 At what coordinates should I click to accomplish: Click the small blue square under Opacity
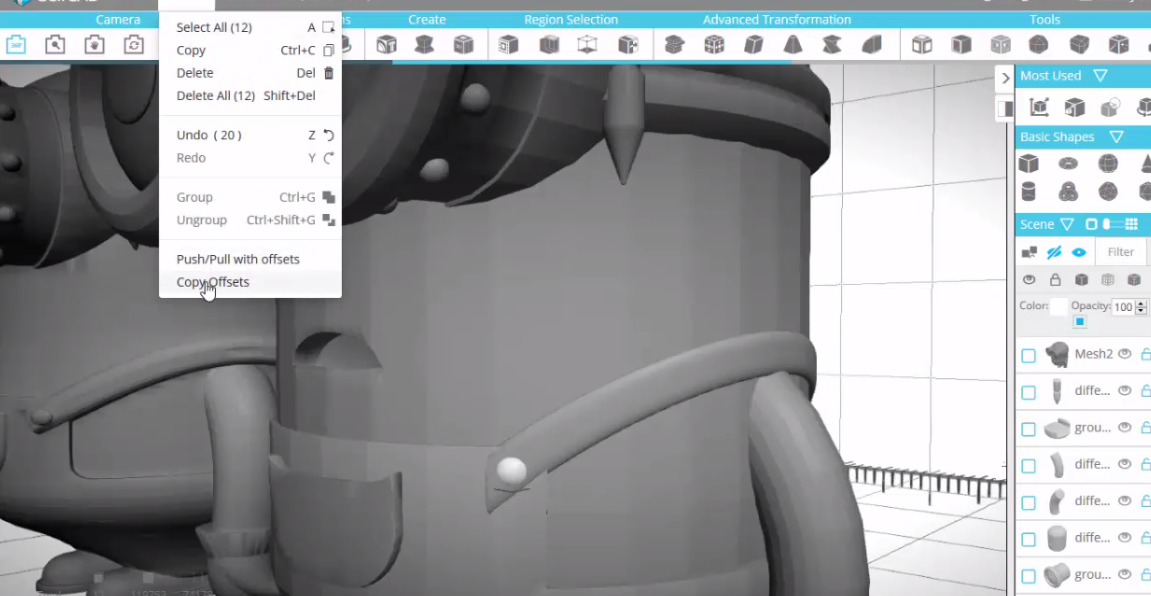pos(1080,321)
